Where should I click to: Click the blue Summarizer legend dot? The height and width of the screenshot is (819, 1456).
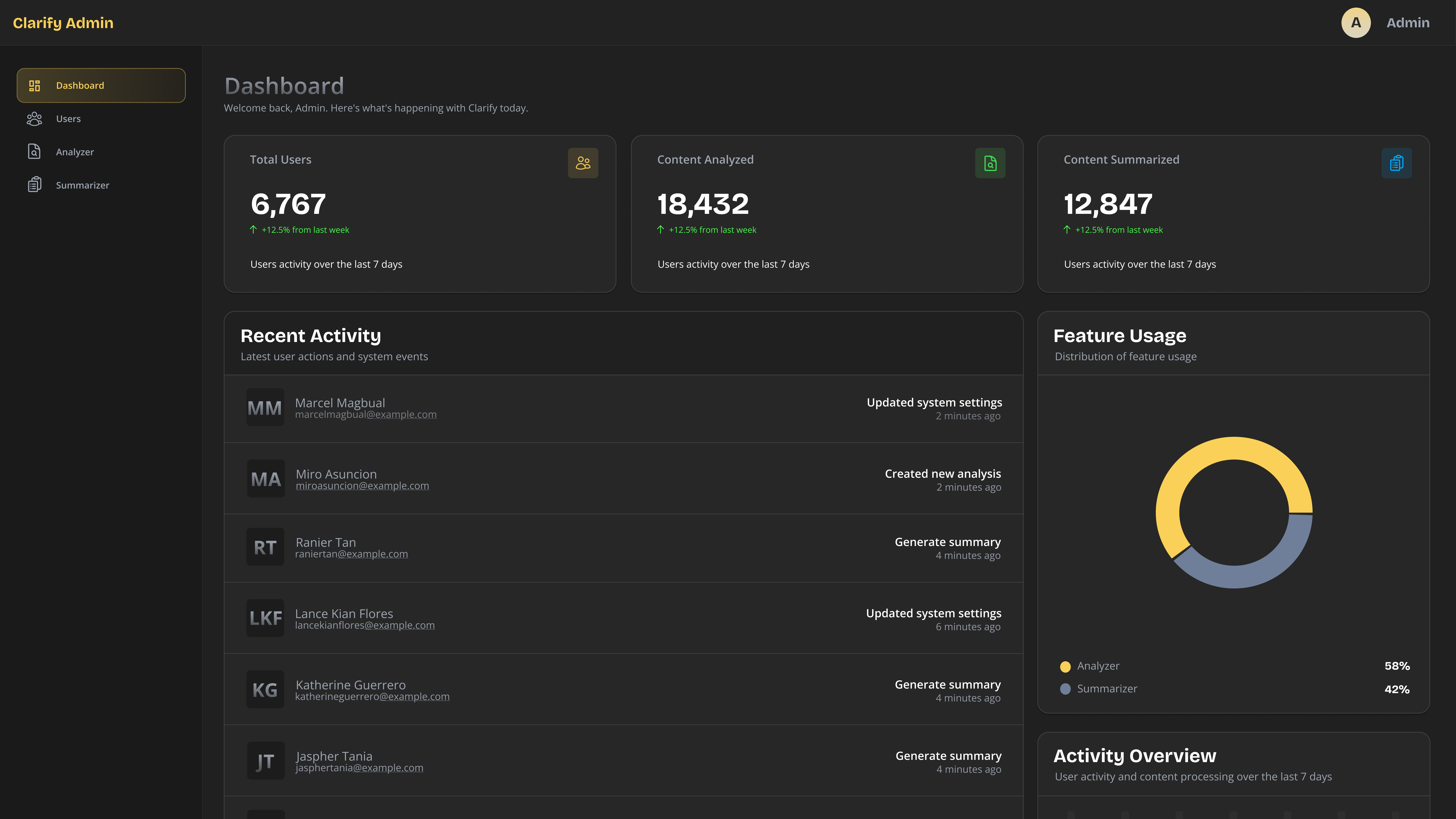[1065, 689]
